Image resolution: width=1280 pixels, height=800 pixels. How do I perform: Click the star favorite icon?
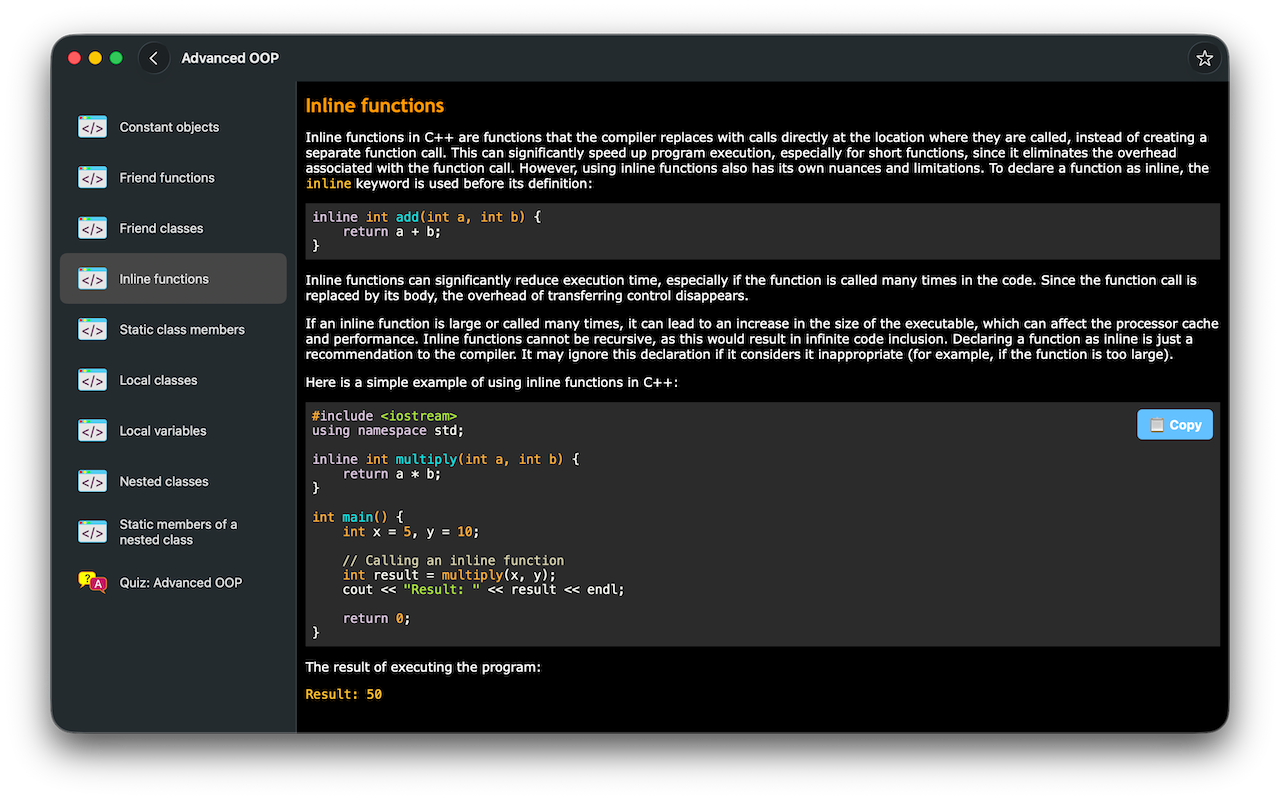coord(1204,58)
